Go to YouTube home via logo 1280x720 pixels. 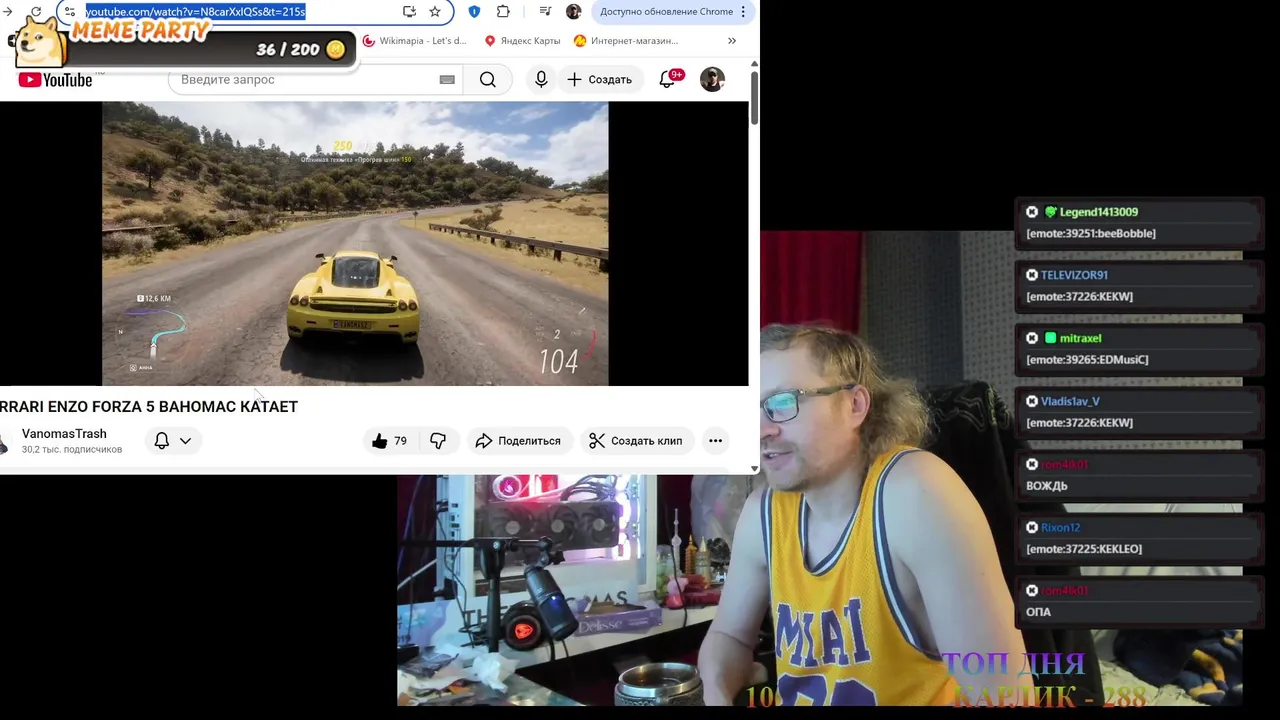56,80
